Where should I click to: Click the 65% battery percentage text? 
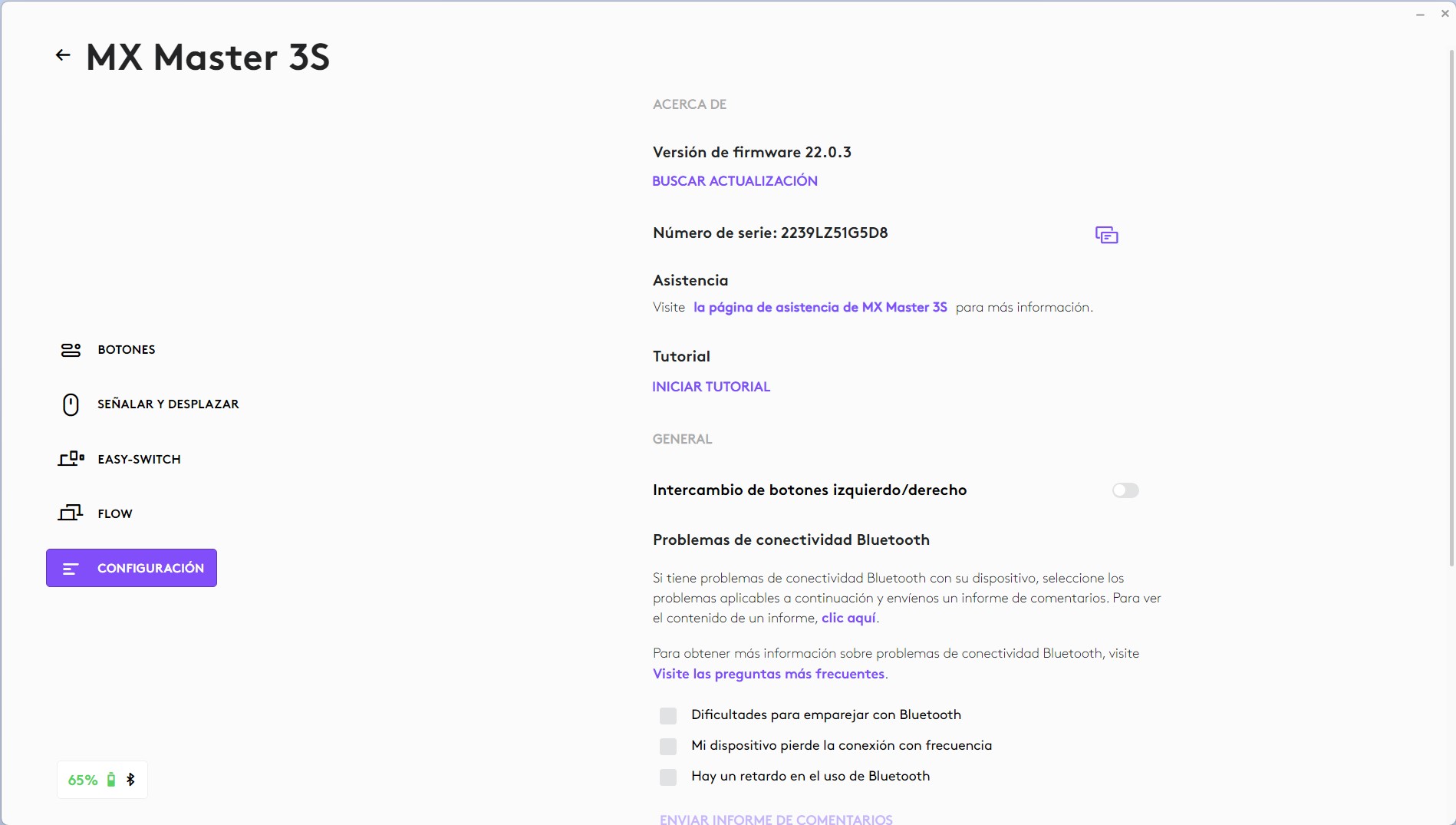pos(83,780)
